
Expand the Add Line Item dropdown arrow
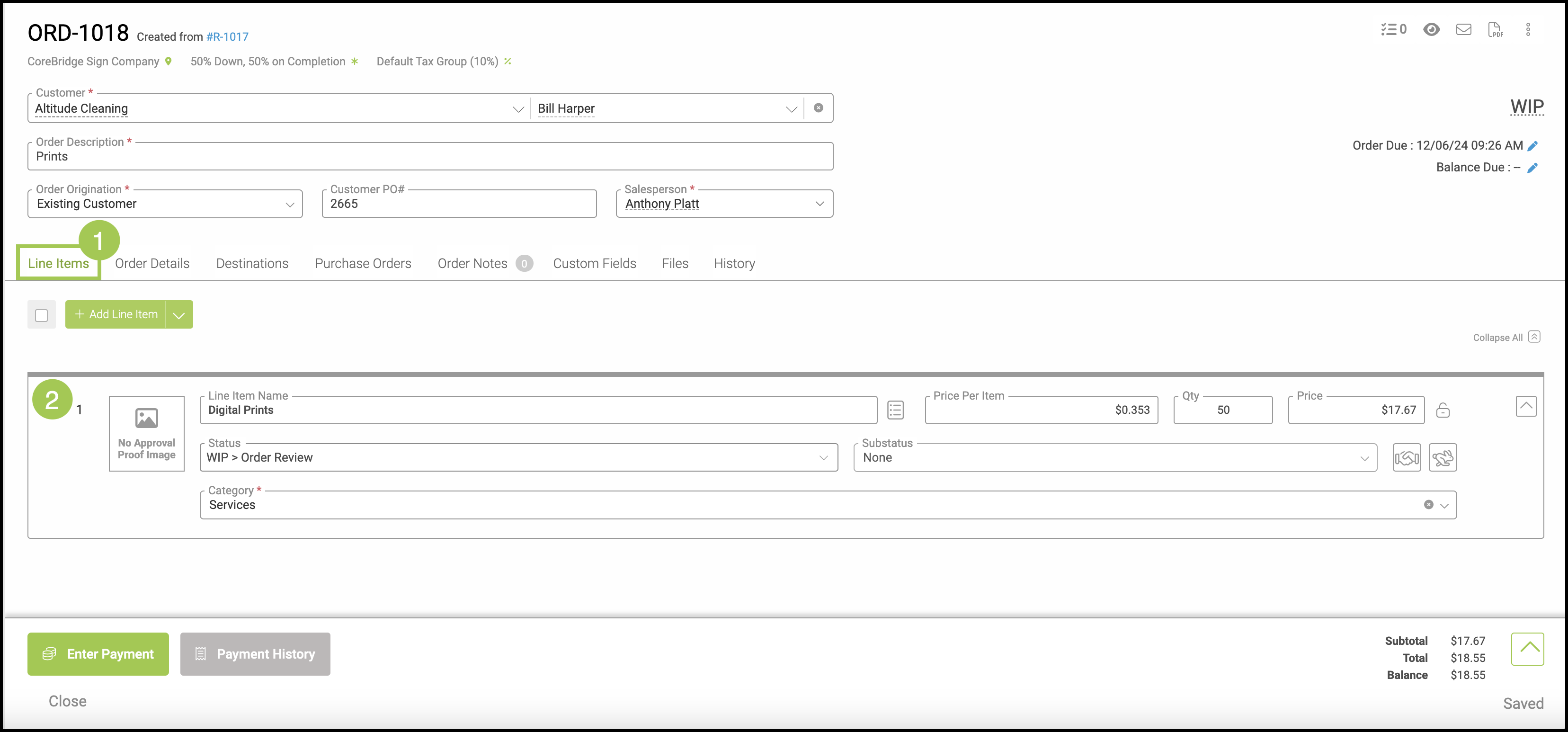179,315
